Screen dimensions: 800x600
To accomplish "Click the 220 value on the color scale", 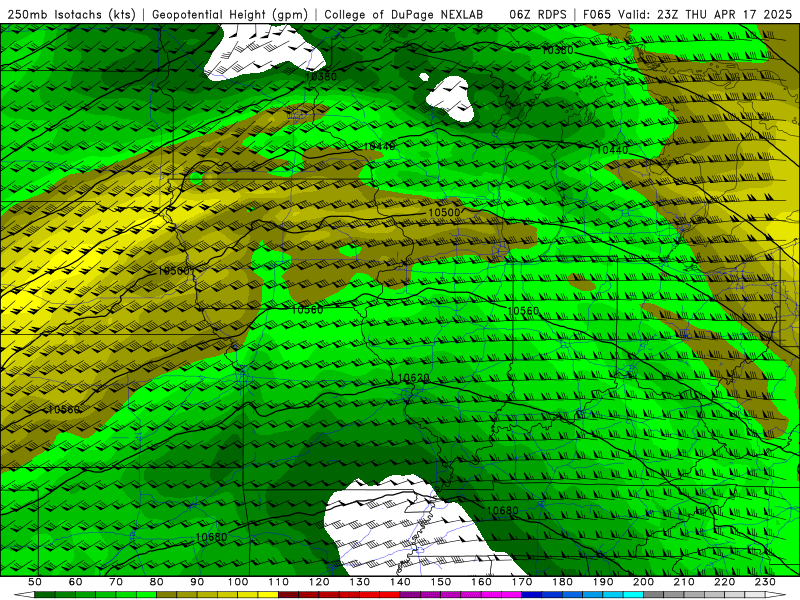I will point(725,582).
